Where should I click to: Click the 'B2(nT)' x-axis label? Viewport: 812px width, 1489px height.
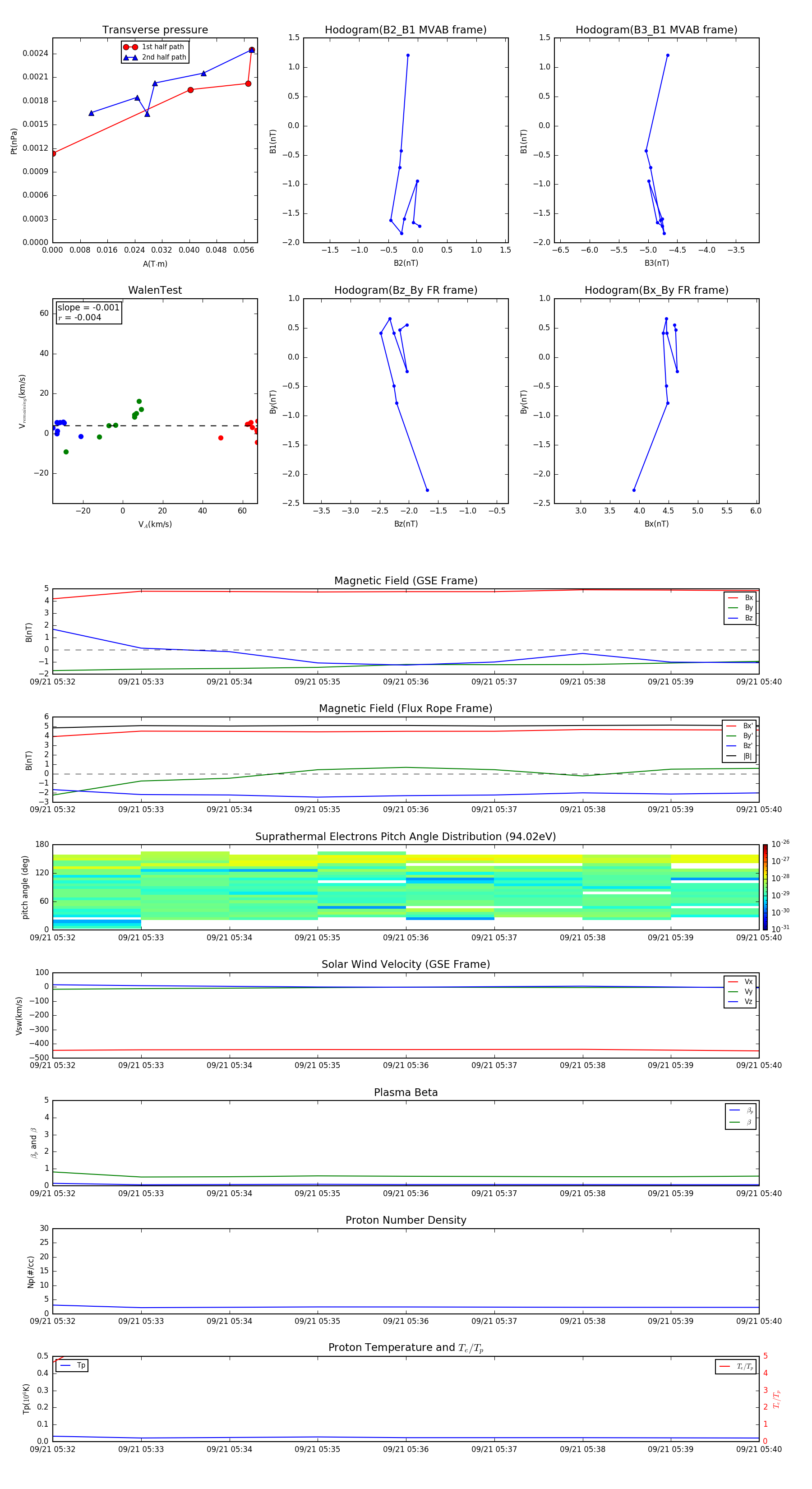406,263
